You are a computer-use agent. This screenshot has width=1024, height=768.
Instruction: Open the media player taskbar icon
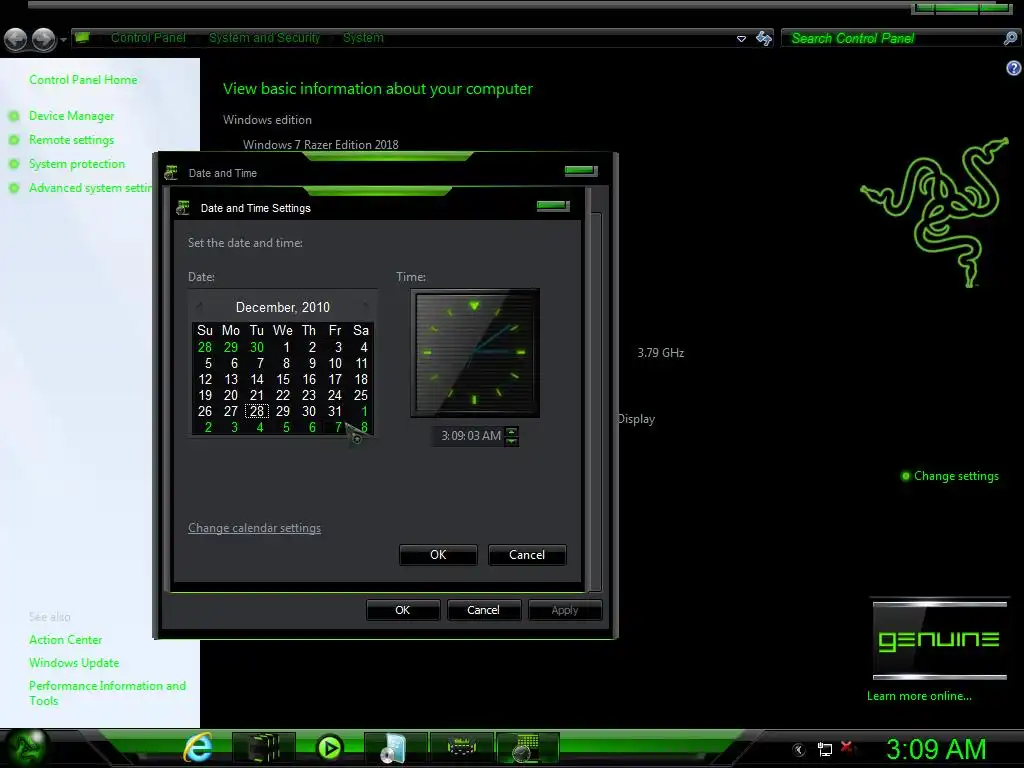click(329, 748)
